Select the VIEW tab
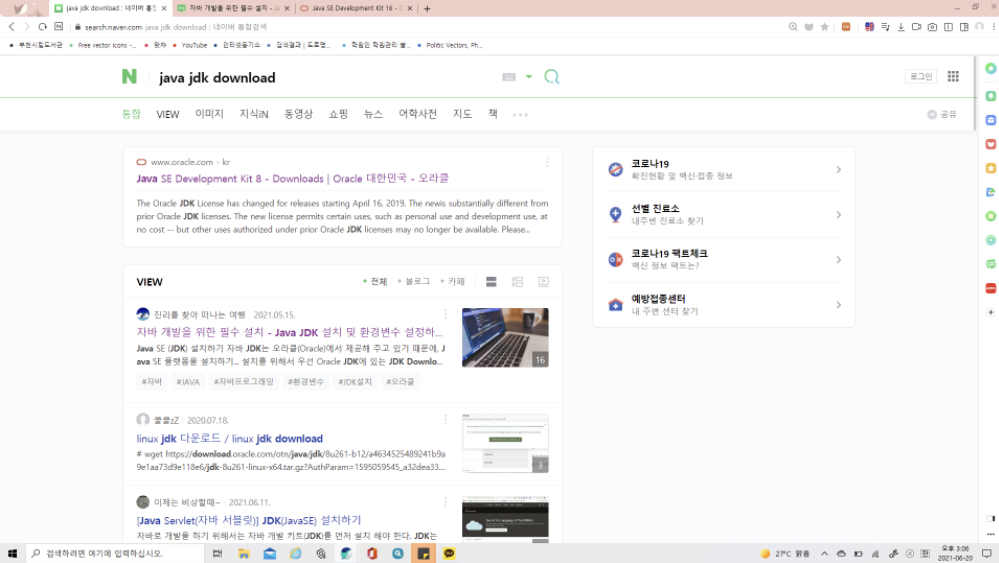Screen dimensions: 999x563 click(168, 115)
